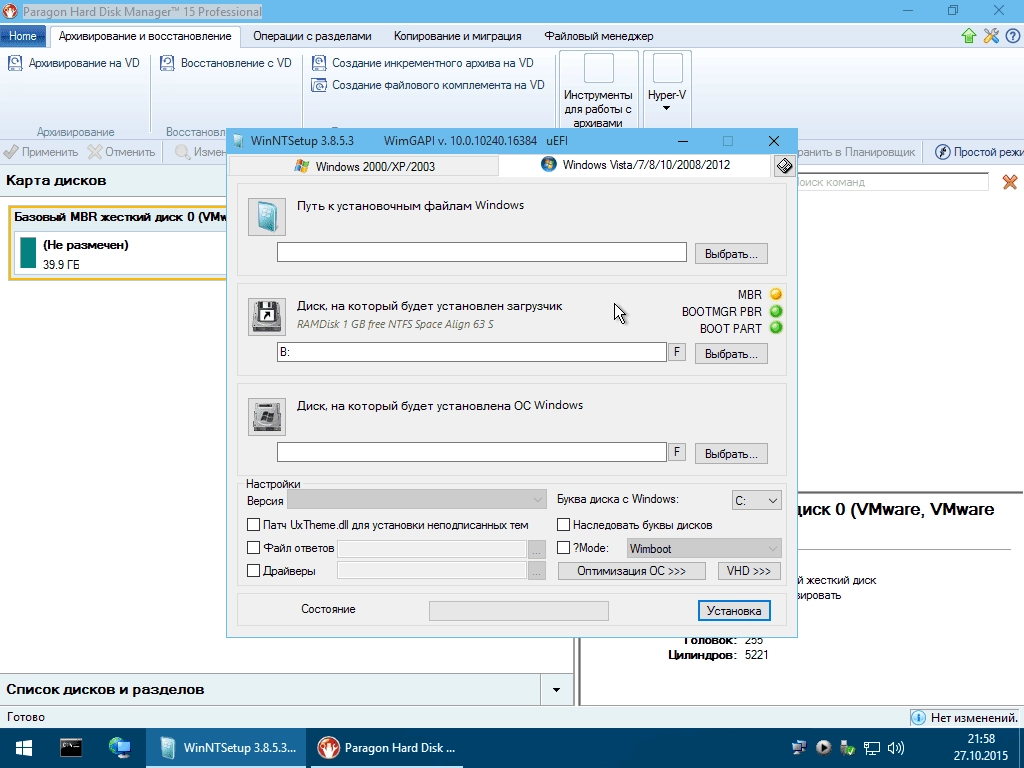Click the boot drive floppy icon
The image size is (1024, 768).
point(266,317)
